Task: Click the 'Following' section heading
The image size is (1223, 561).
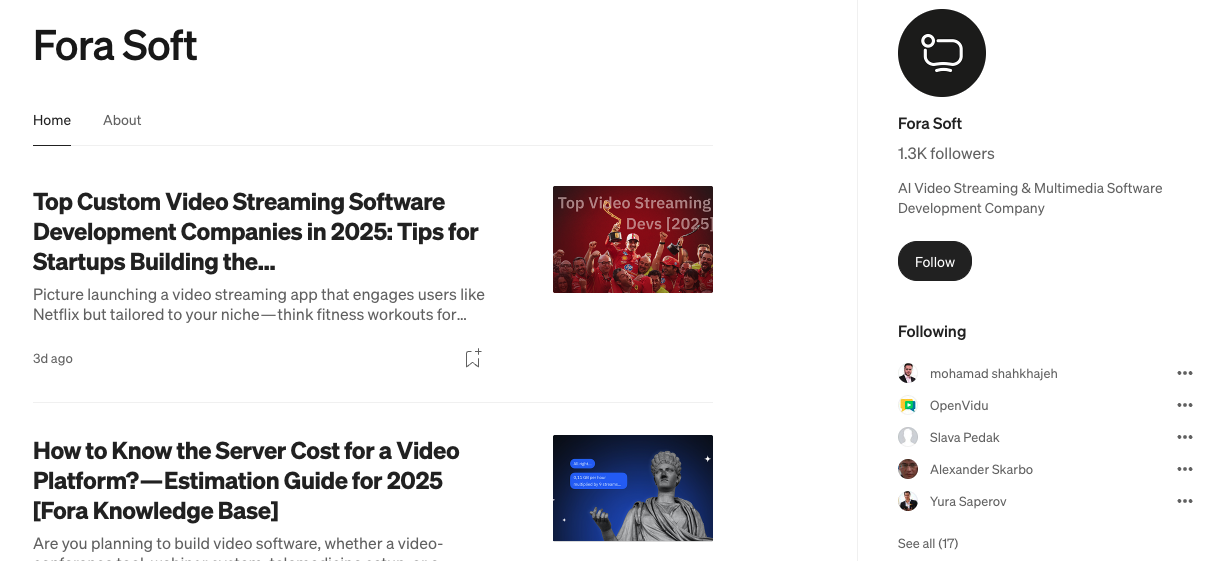Action: [x=932, y=331]
